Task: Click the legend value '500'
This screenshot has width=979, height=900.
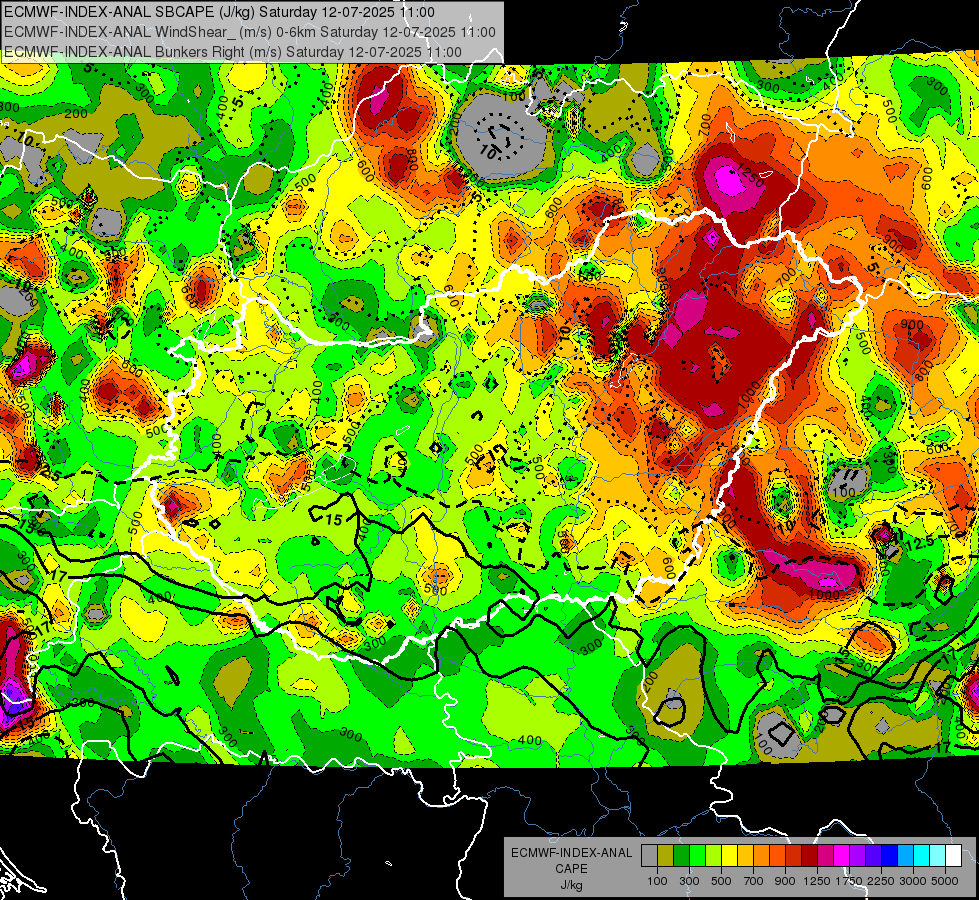Action: tap(721, 881)
